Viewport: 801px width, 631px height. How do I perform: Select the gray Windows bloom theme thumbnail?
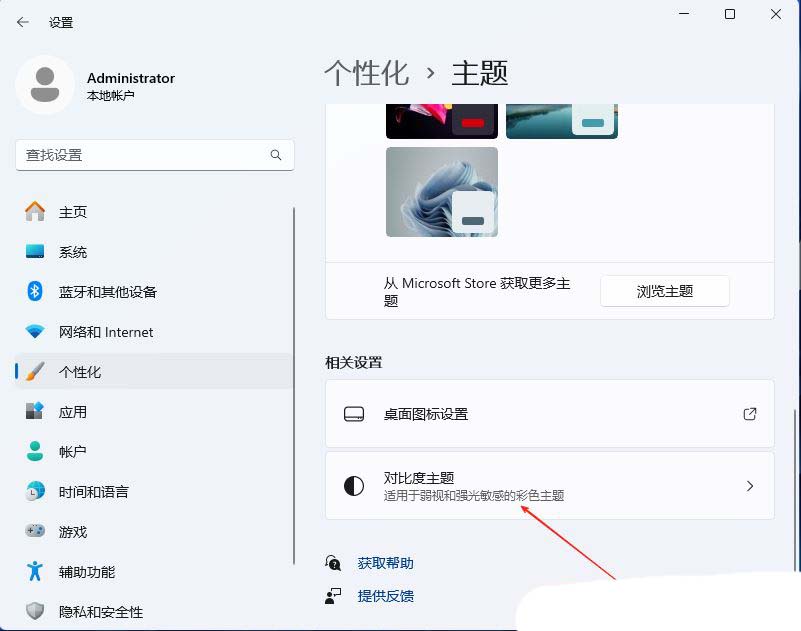[441, 192]
